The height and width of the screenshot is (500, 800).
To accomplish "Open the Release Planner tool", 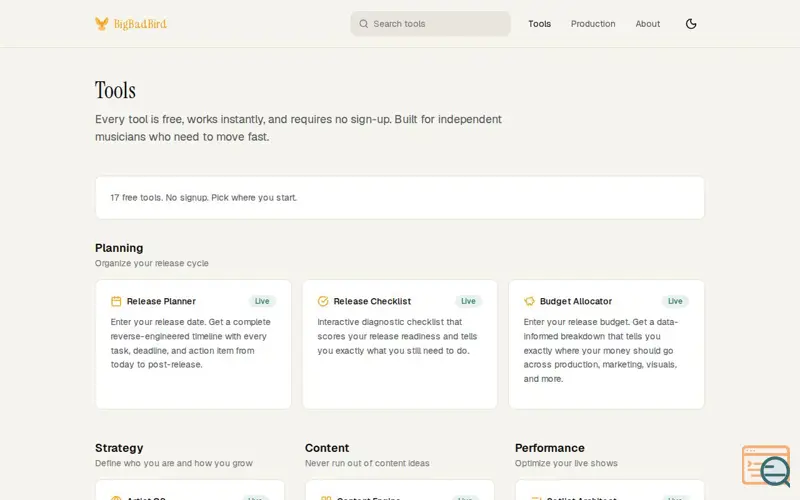I will click(x=161, y=302).
